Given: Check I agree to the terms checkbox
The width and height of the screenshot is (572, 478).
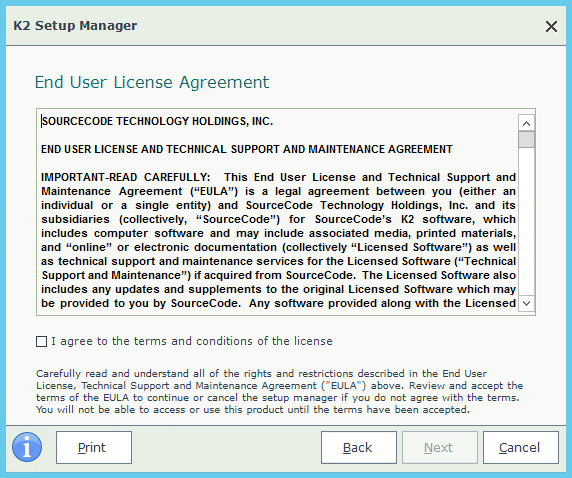Looking at the screenshot, I should pyautogui.click(x=42, y=342).
